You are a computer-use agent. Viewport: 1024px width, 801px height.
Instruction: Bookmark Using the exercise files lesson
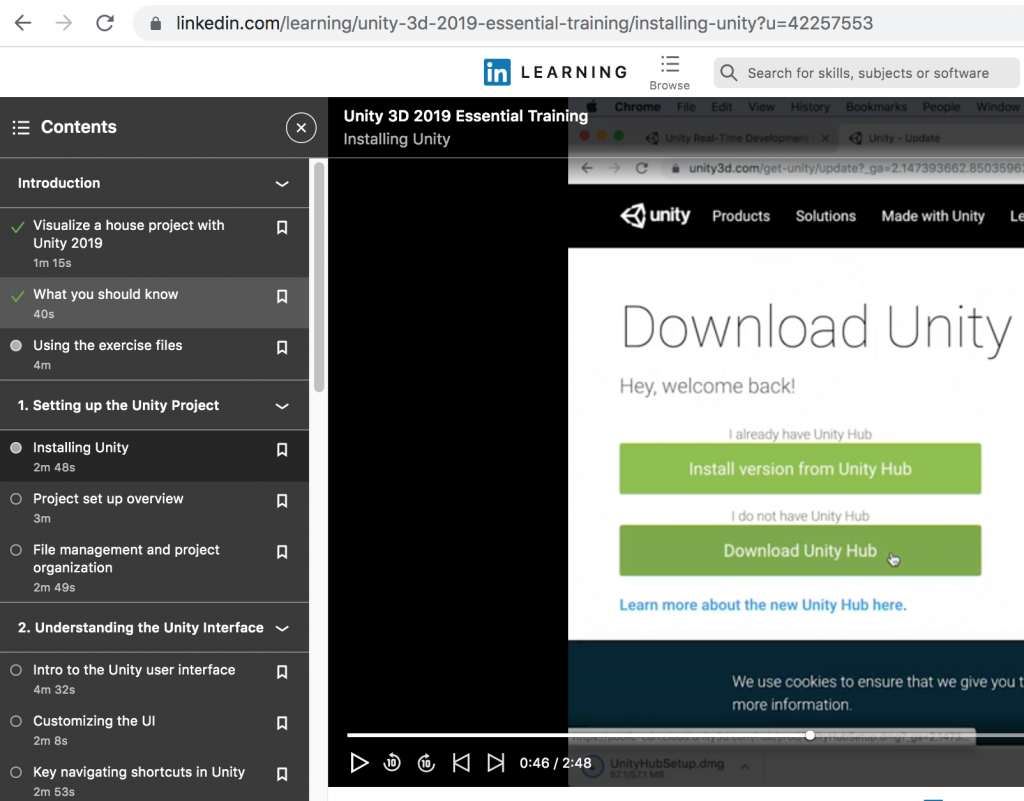[x=282, y=347]
